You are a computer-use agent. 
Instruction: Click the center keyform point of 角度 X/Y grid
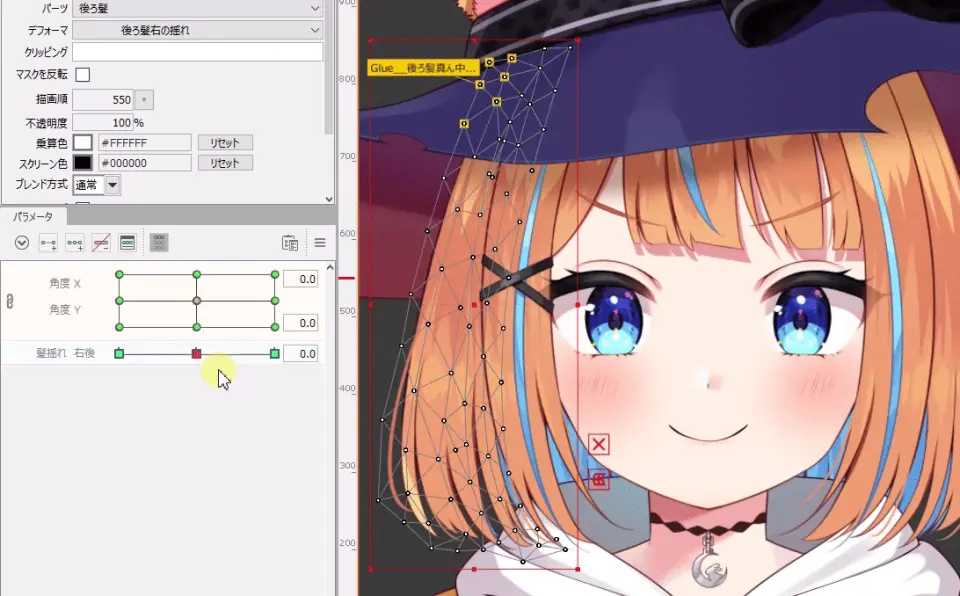[197, 301]
